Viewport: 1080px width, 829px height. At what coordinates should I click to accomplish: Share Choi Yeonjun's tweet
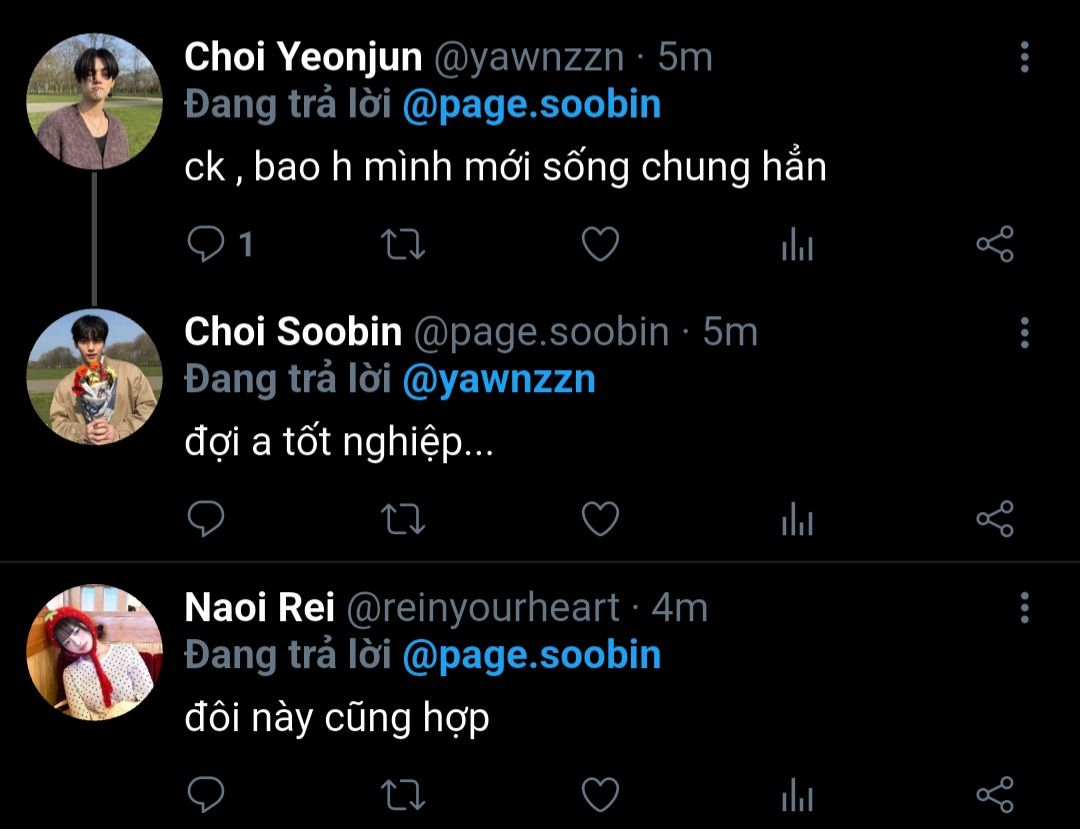994,244
